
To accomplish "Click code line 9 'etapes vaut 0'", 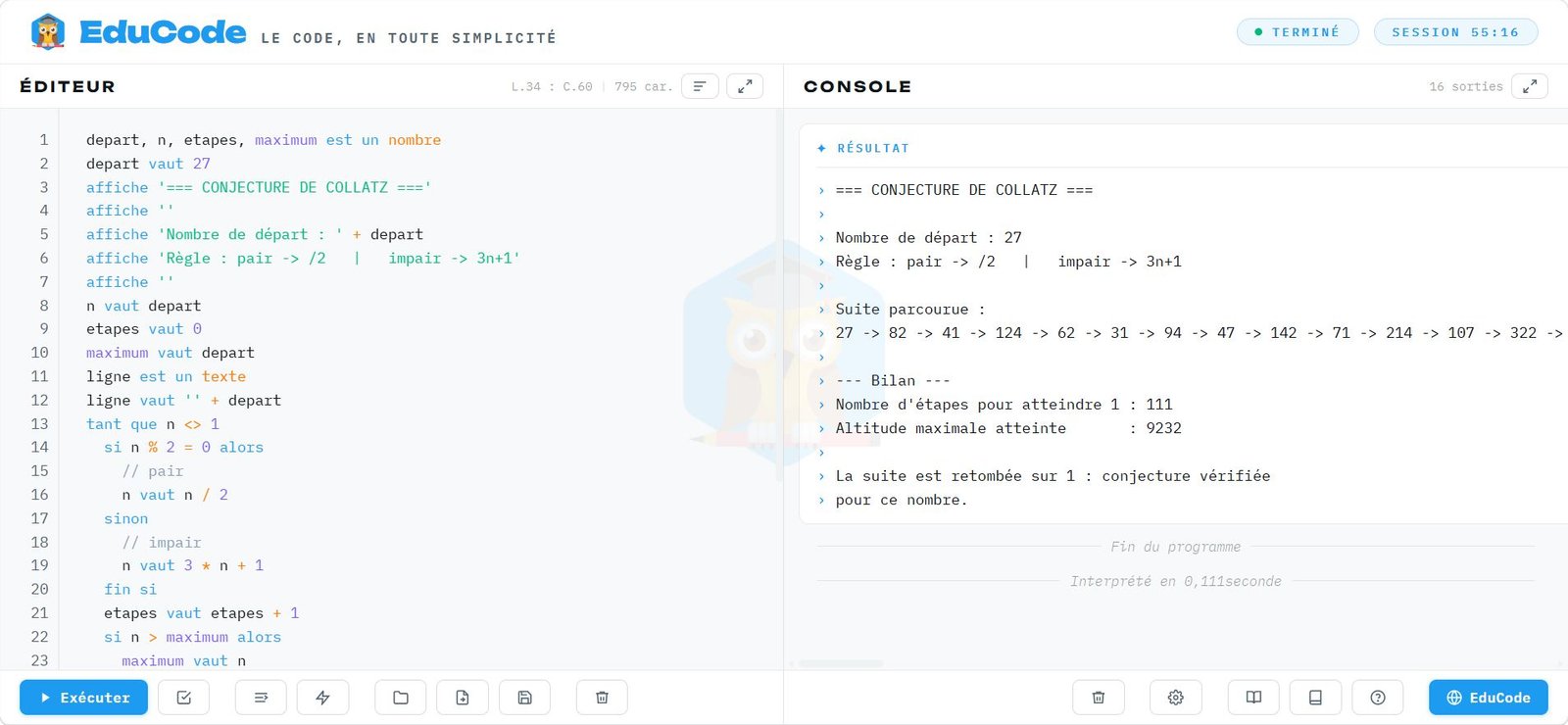I will [144, 329].
